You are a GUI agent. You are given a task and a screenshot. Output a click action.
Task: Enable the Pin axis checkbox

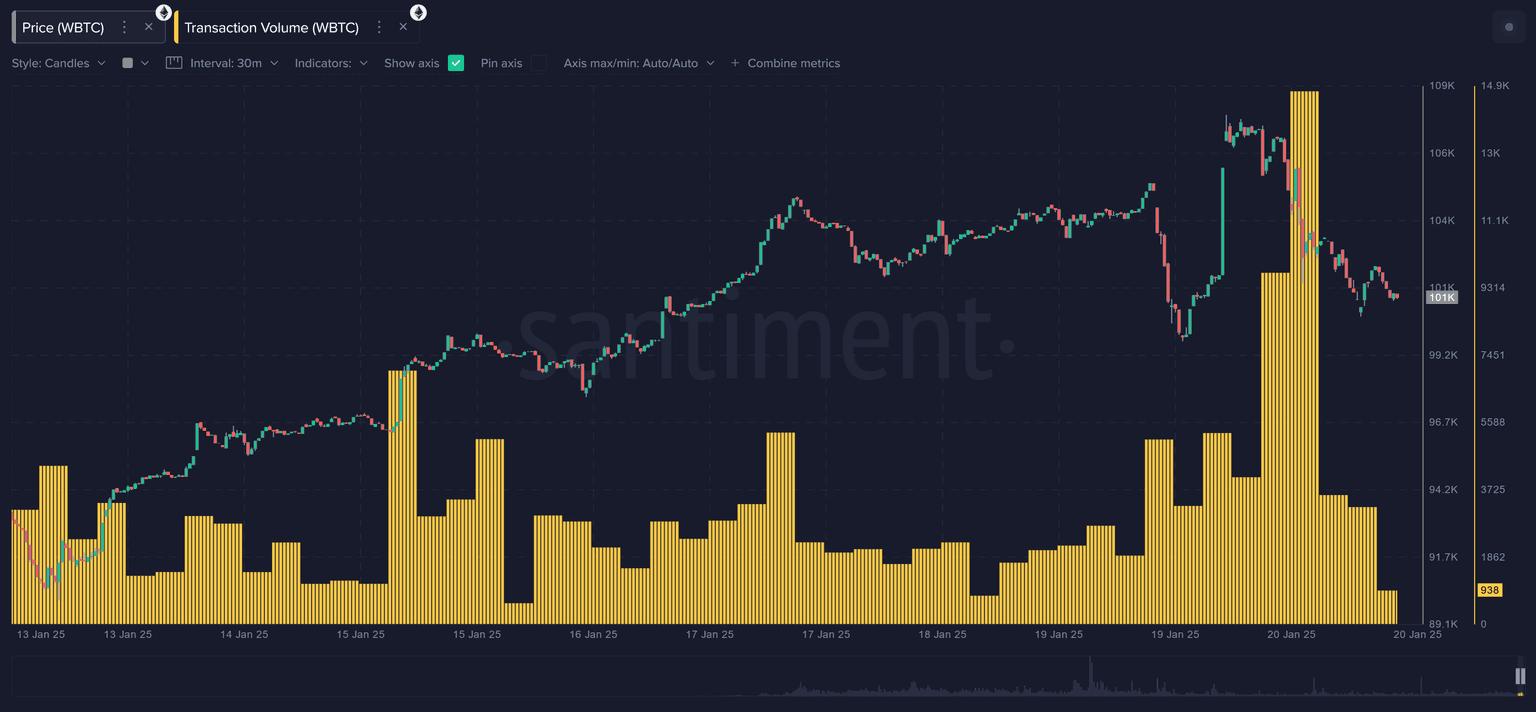click(539, 63)
